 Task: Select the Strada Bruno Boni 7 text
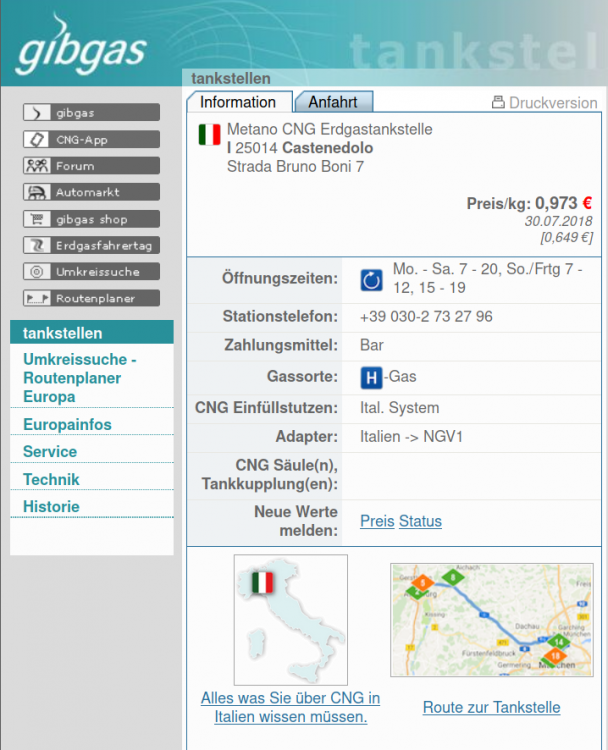[x=295, y=166]
